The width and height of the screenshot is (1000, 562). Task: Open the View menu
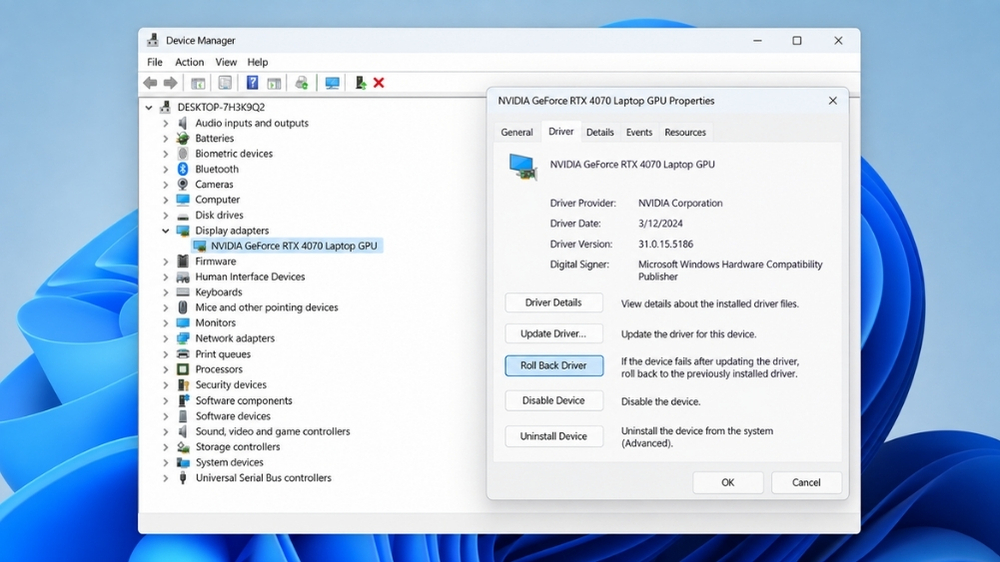coord(226,62)
